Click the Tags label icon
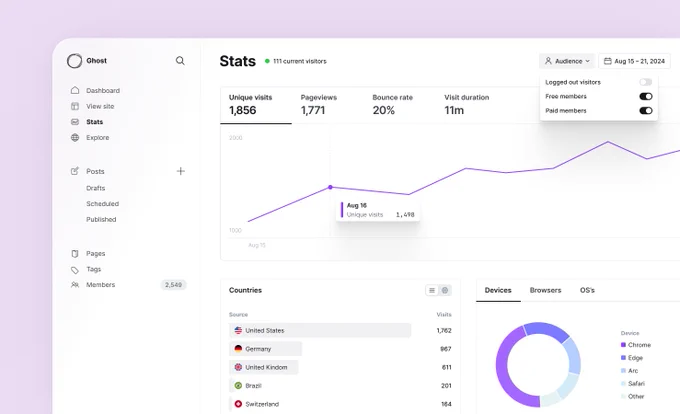 coord(75,270)
